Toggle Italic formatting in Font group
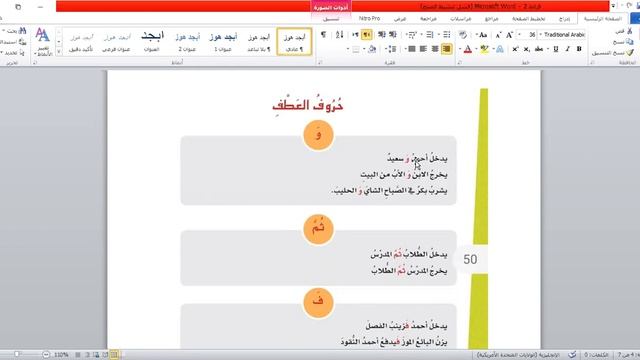This screenshot has width=640, height=360. (x=567, y=49)
